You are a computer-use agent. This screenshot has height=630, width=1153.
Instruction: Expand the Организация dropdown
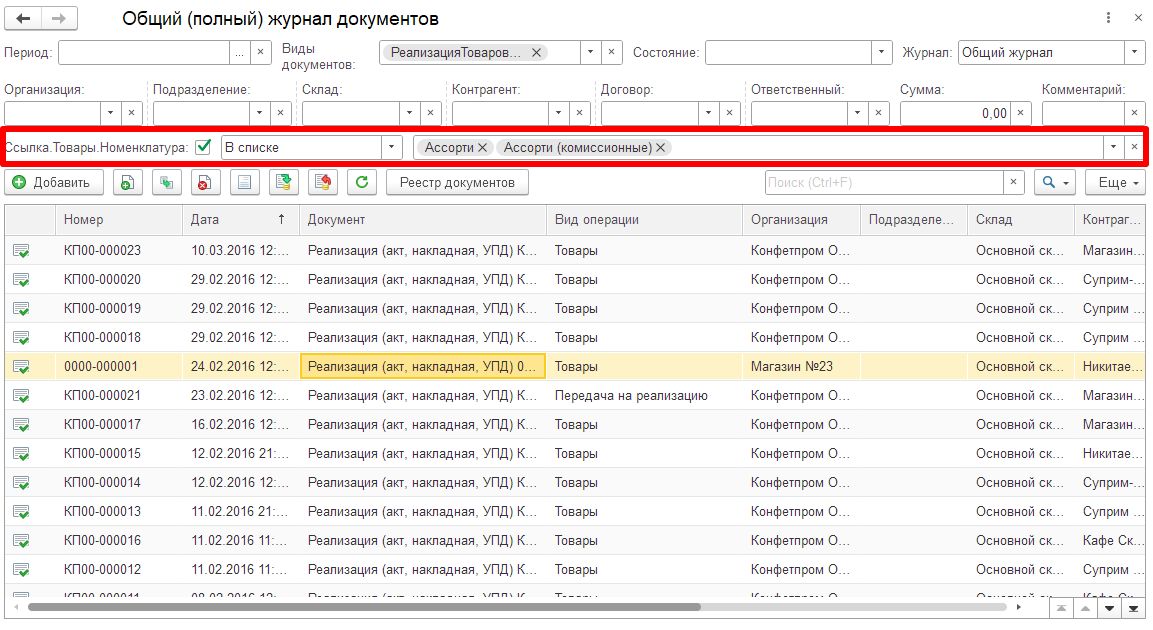[x=110, y=113]
